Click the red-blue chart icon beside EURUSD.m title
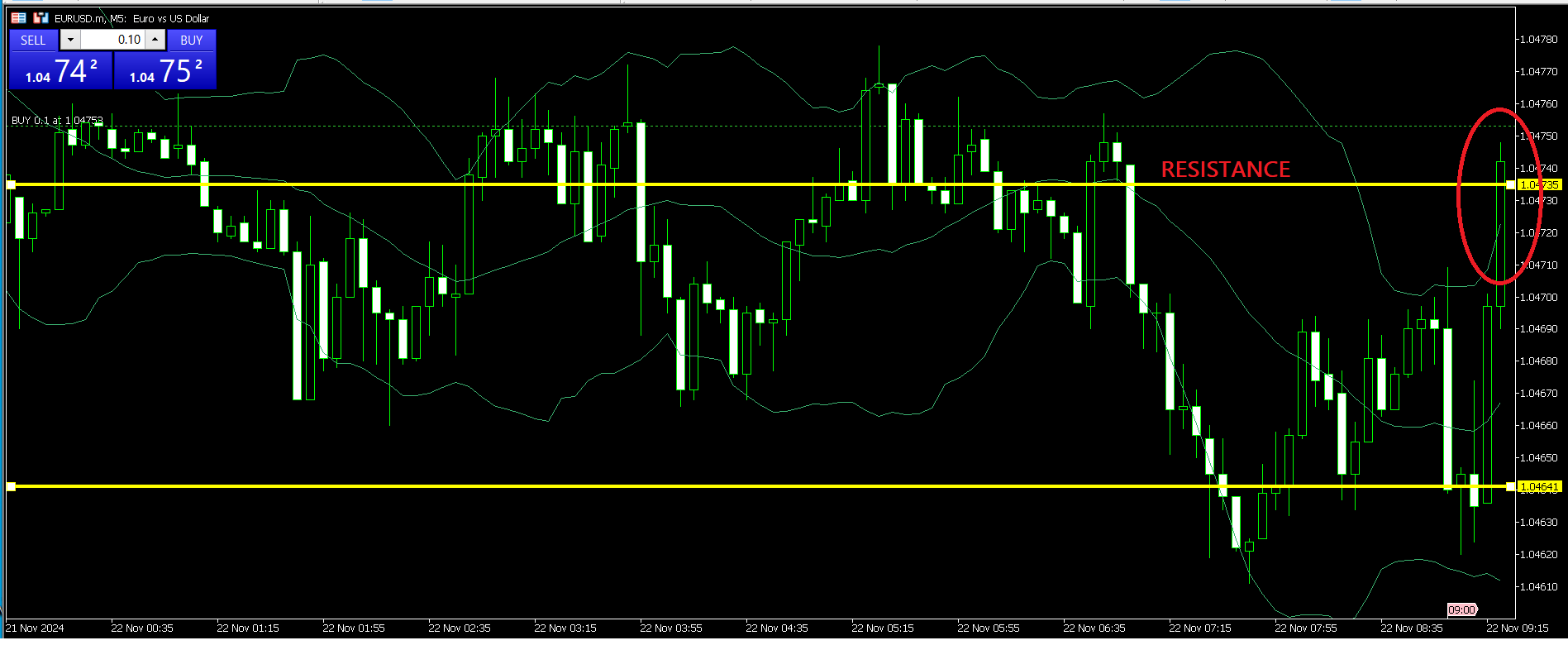 pos(41,17)
